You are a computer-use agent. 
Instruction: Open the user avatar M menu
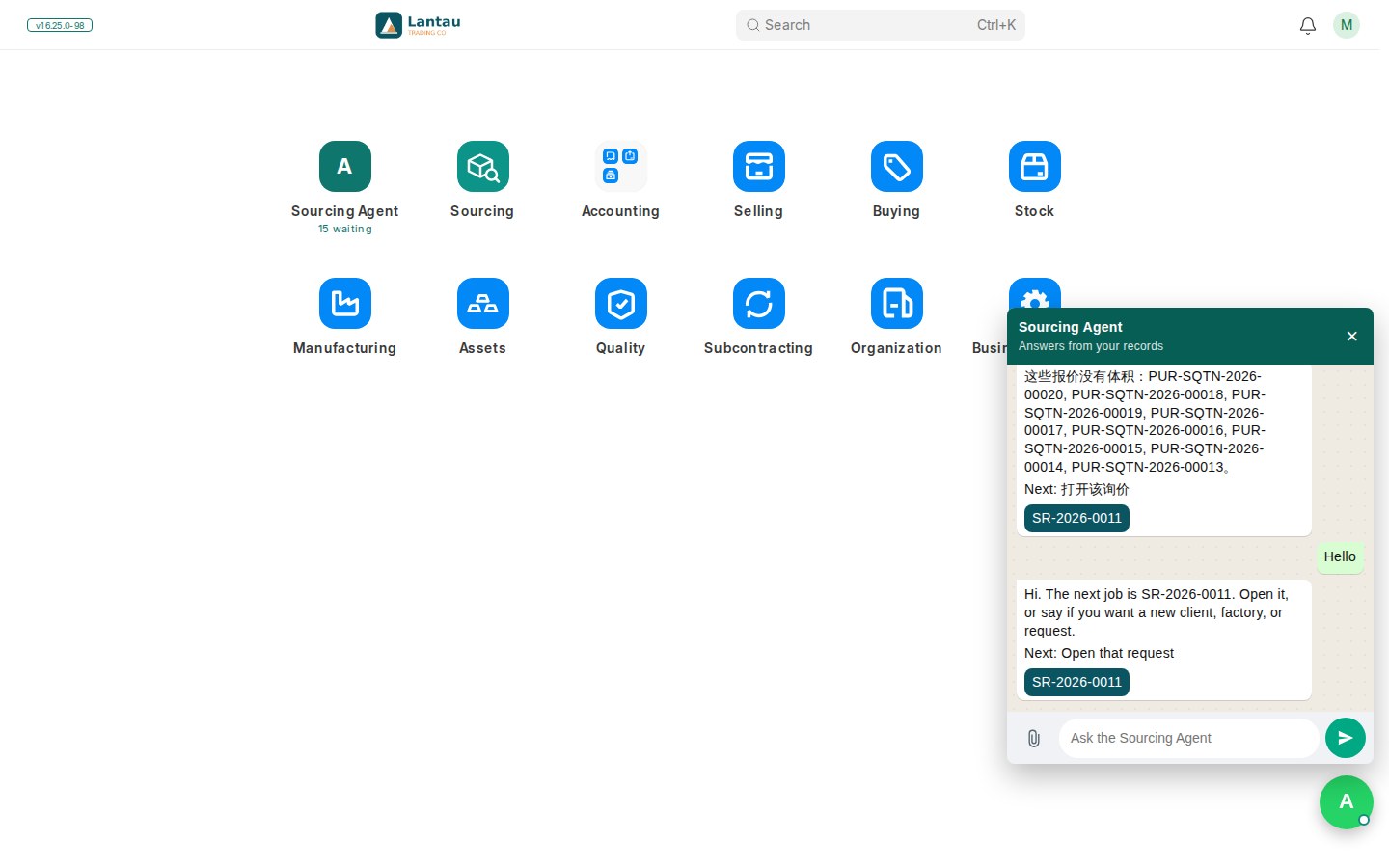tap(1346, 25)
